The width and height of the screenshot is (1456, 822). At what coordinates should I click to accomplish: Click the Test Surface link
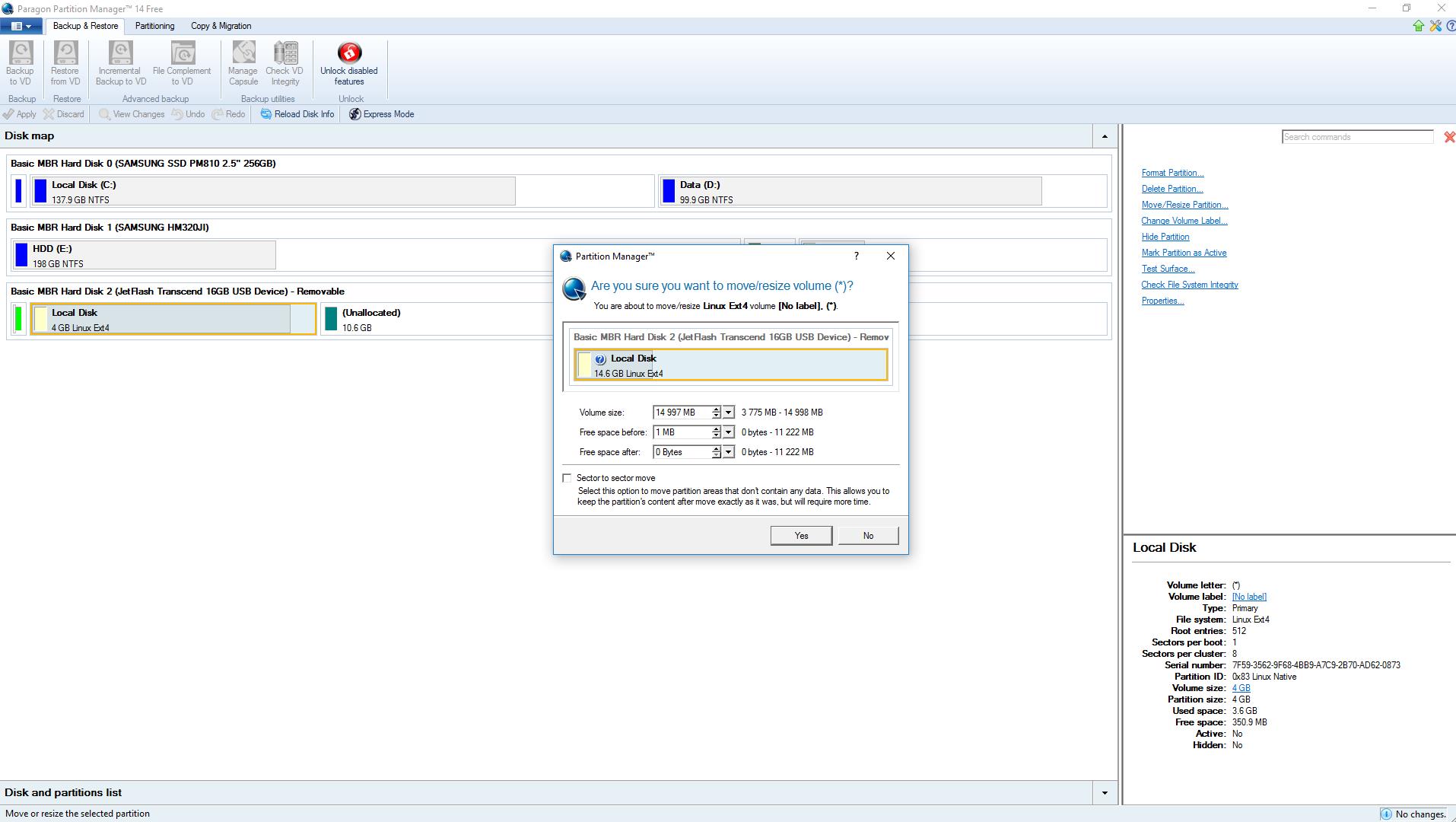[1168, 269]
